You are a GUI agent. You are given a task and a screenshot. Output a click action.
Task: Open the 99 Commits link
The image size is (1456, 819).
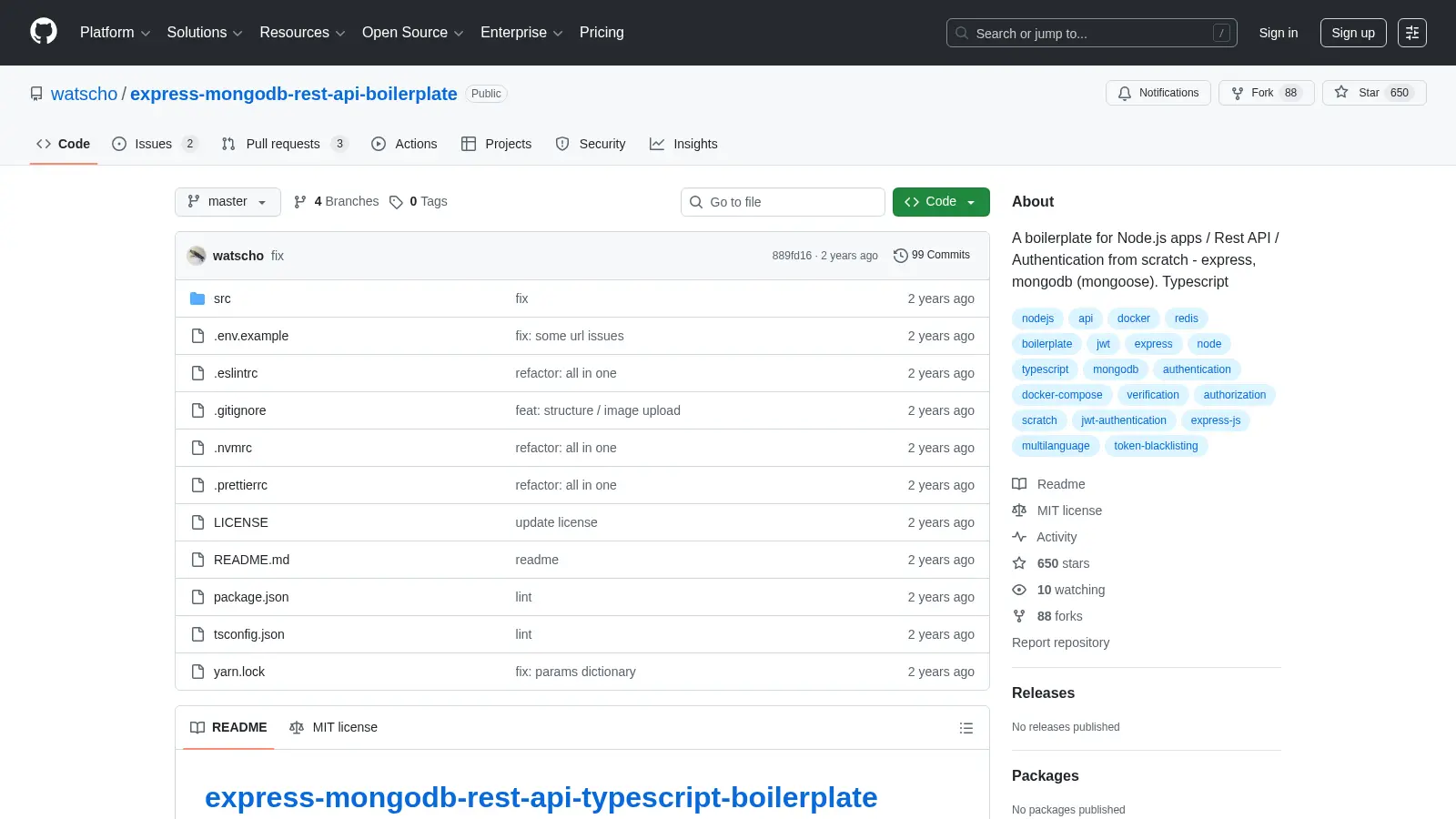pyautogui.click(x=932, y=256)
